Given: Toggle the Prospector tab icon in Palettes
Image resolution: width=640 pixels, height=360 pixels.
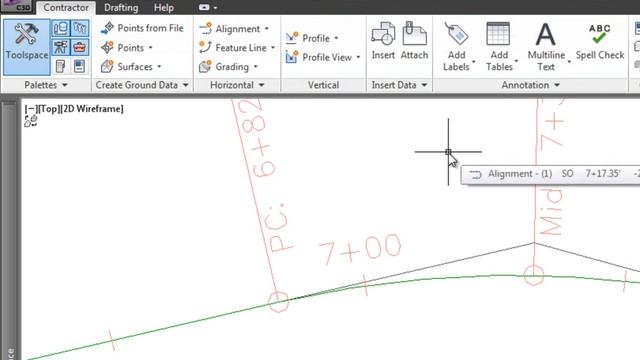Looking at the screenshot, I should tap(61, 28).
